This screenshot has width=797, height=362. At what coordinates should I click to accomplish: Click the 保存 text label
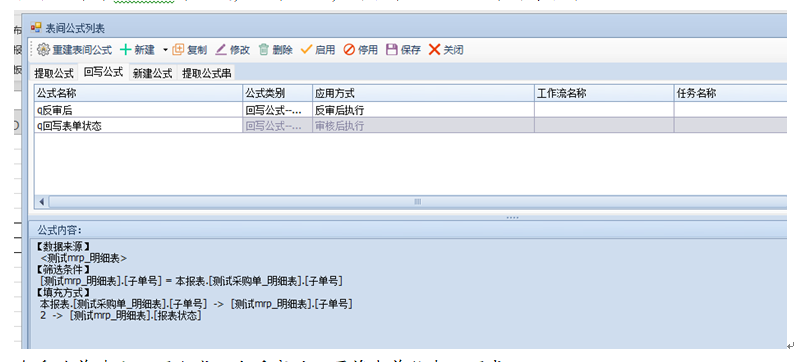pyautogui.click(x=411, y=50)
